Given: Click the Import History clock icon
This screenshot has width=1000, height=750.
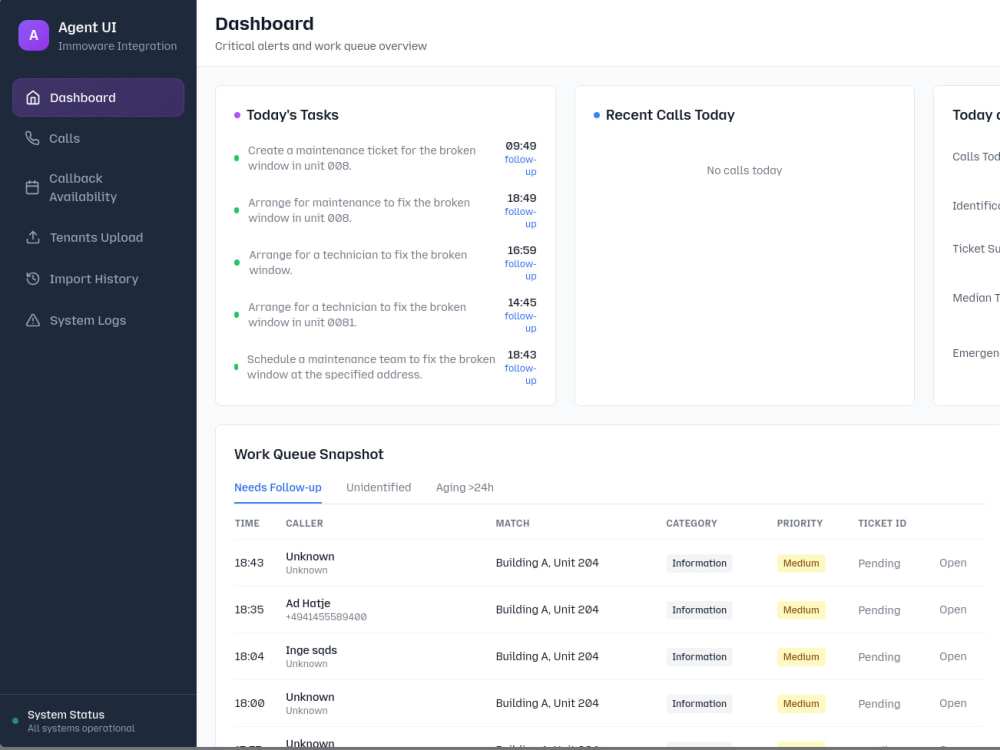Looking at the screenshot, I should click(x=33, y=279).
